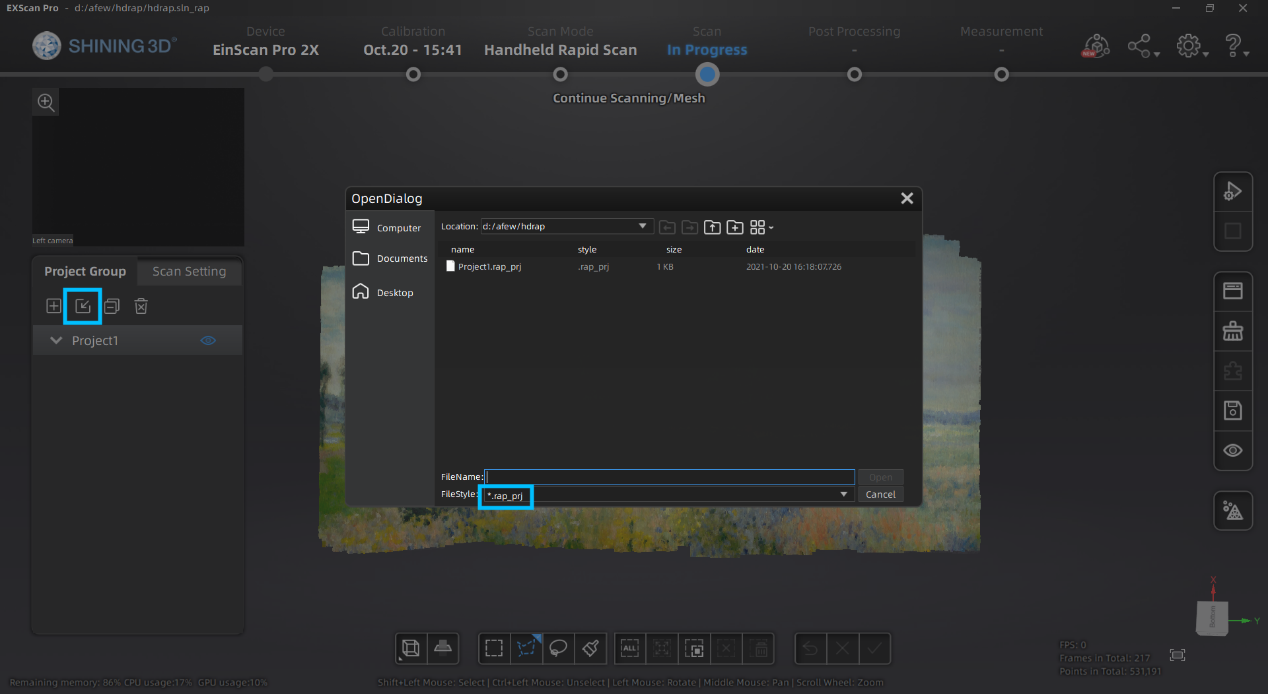Click the texture points icon in right toolbar
This screenshot has height=694, width=1268.
1233,511
